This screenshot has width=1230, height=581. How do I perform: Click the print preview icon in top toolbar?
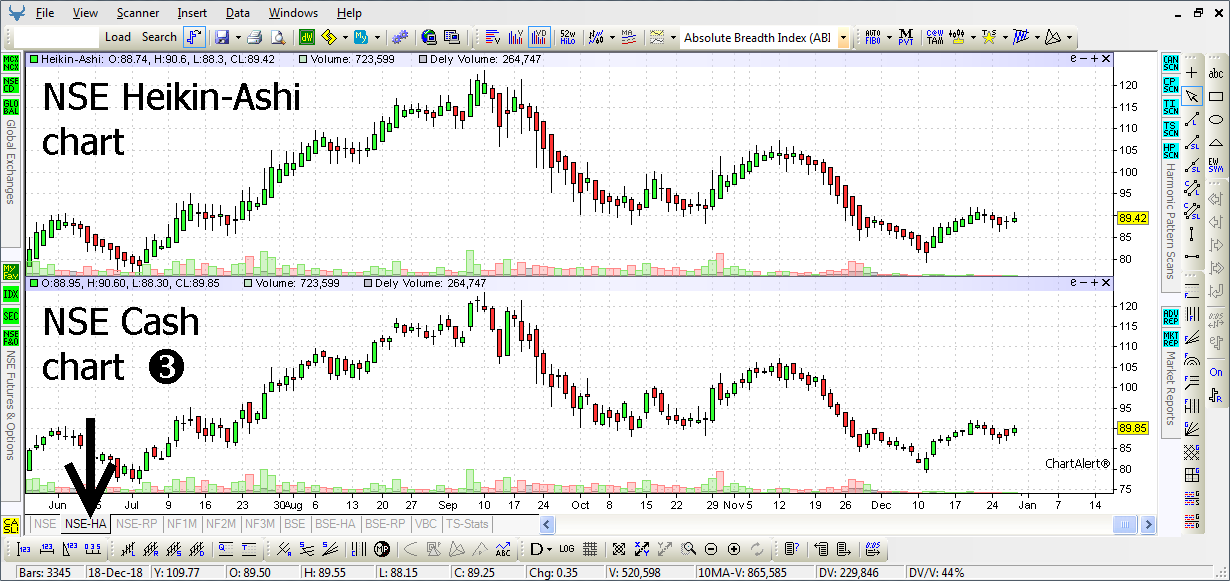click(x=276, y=38)
